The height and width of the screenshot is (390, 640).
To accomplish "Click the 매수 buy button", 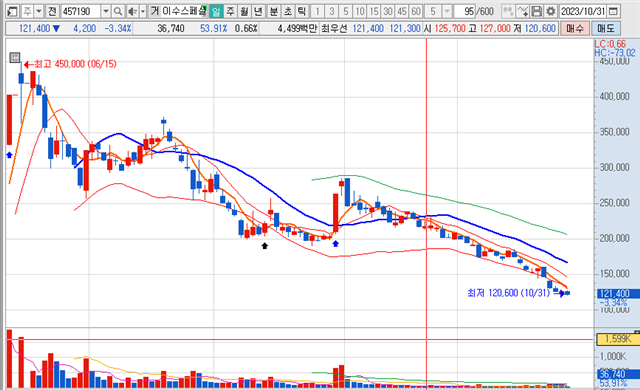I will point(575,28).
